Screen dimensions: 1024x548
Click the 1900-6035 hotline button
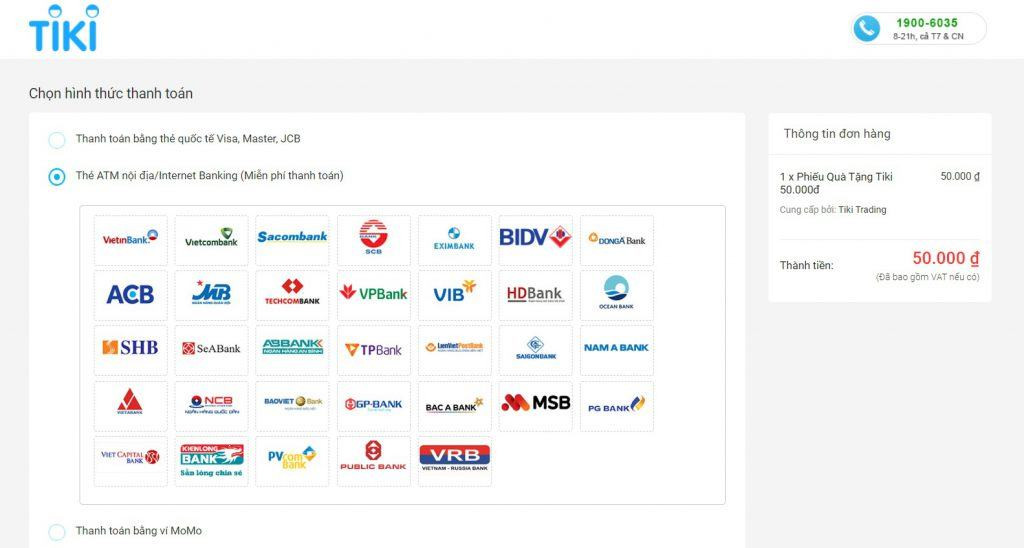pos(918,28)
